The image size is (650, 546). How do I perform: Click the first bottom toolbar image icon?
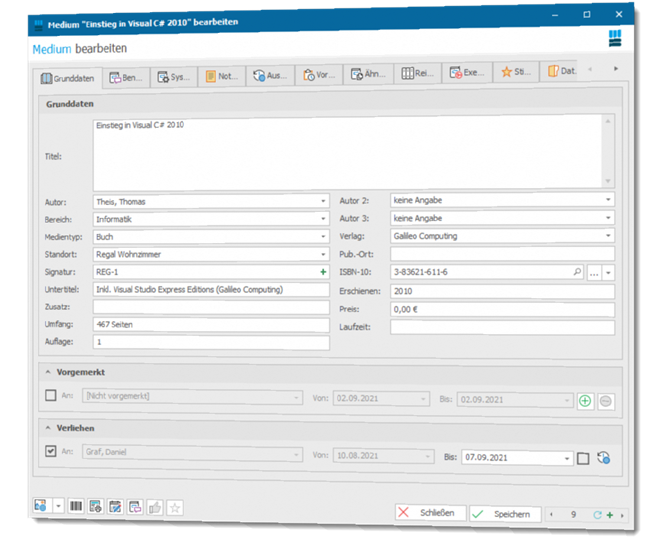click(x=41, y=505)
